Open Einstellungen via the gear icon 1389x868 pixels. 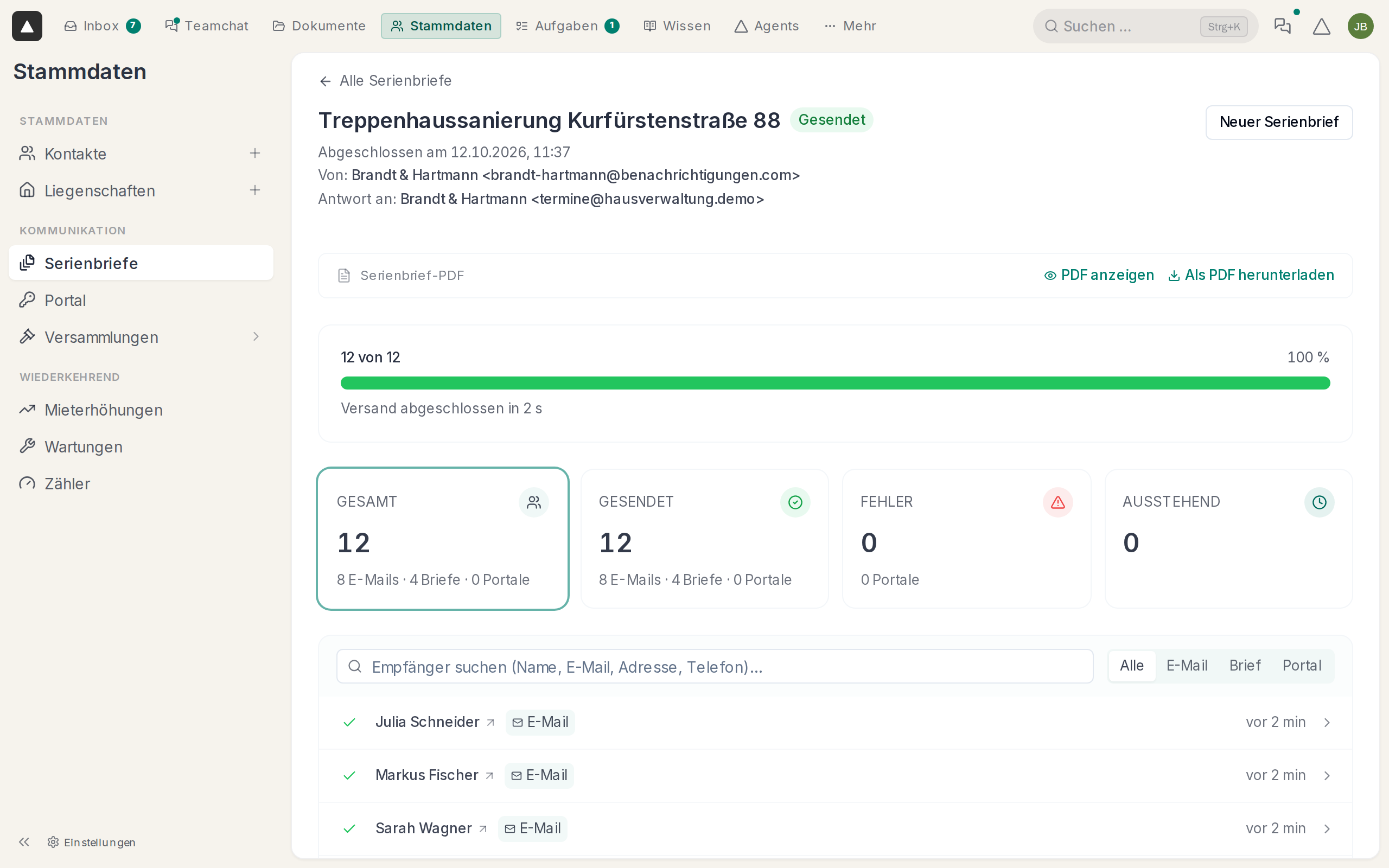click(53, 841)
